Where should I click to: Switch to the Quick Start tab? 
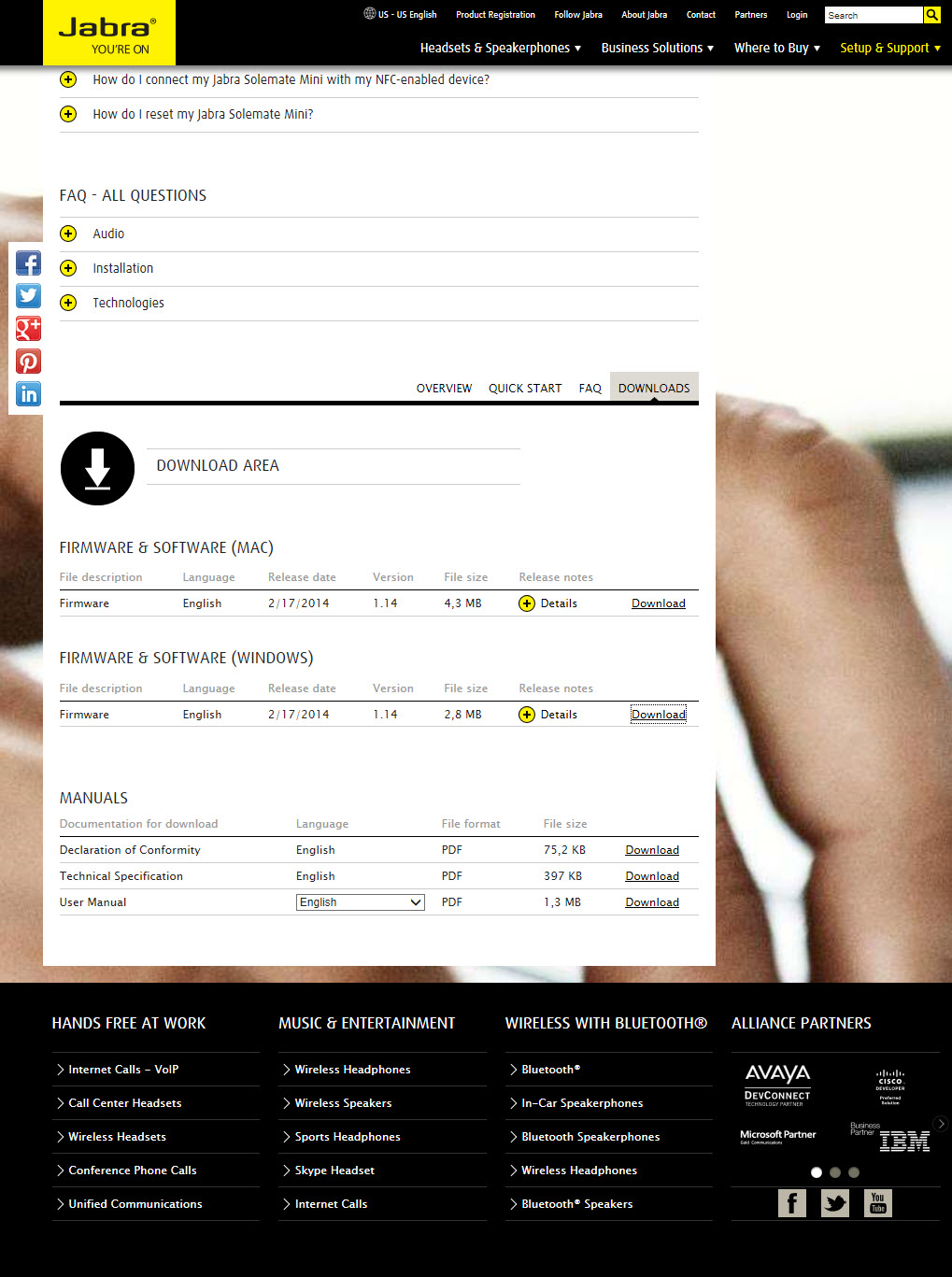(525, 389)
